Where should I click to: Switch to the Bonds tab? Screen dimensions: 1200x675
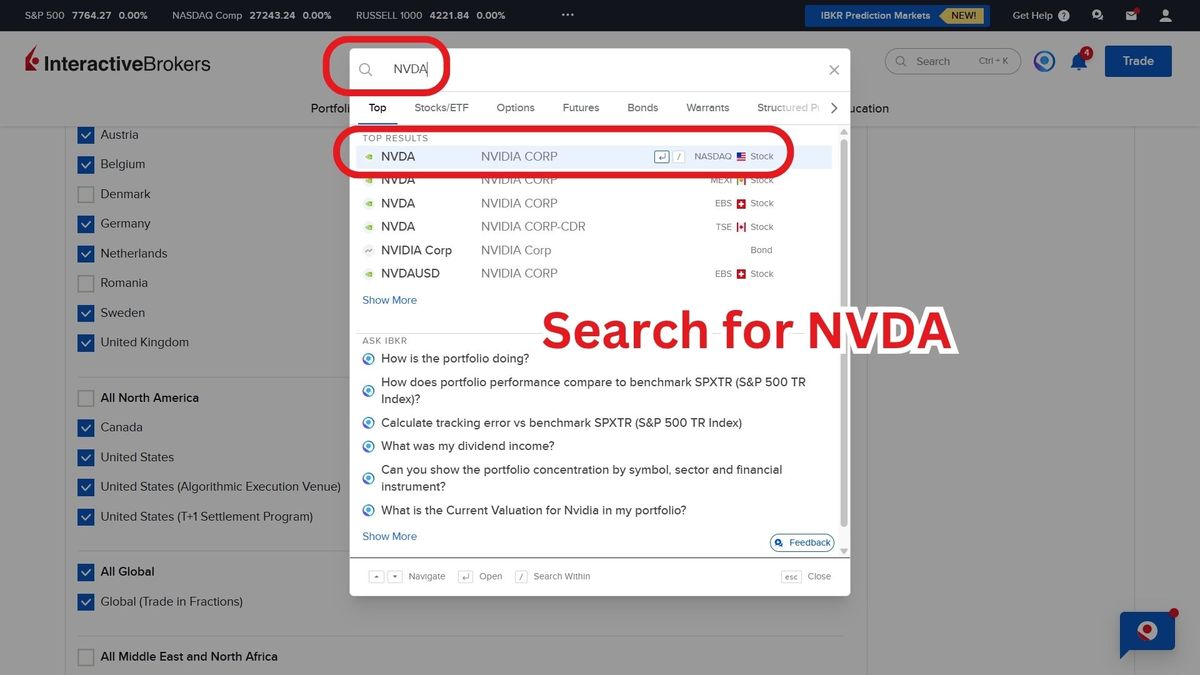click(643, 108)
